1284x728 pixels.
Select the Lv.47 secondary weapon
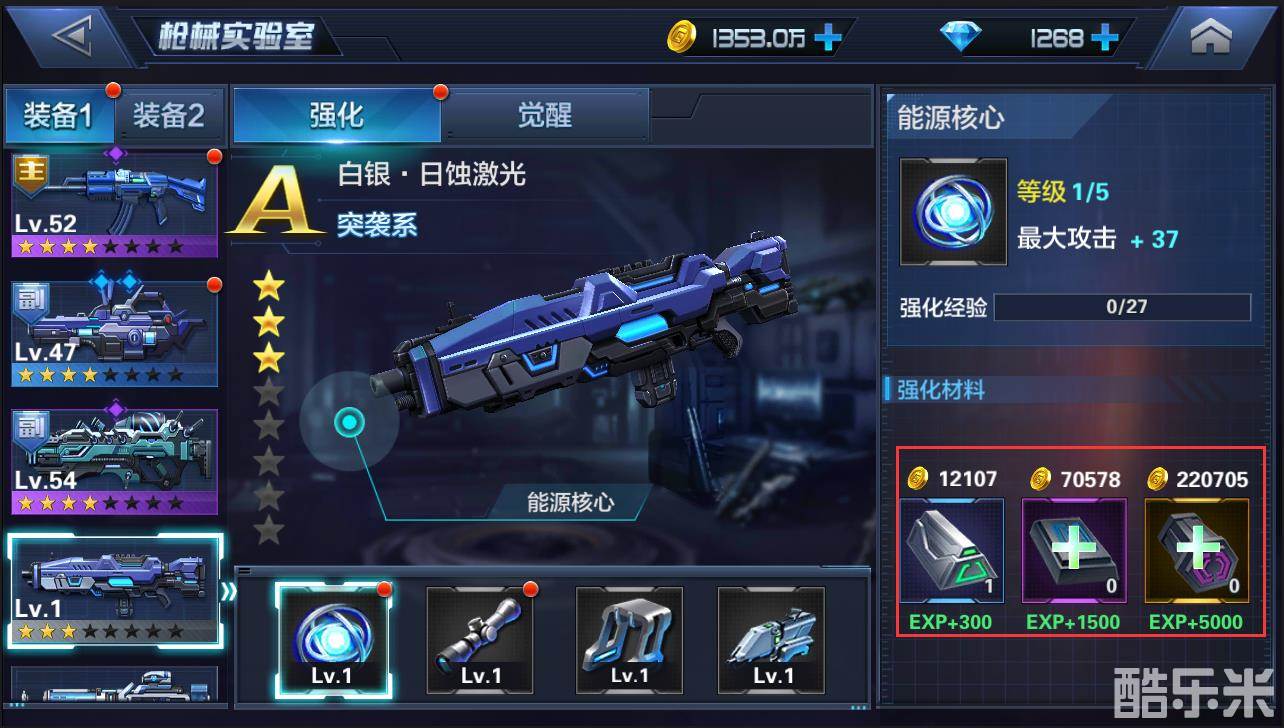pyautogui.click(x=114, y=333)
